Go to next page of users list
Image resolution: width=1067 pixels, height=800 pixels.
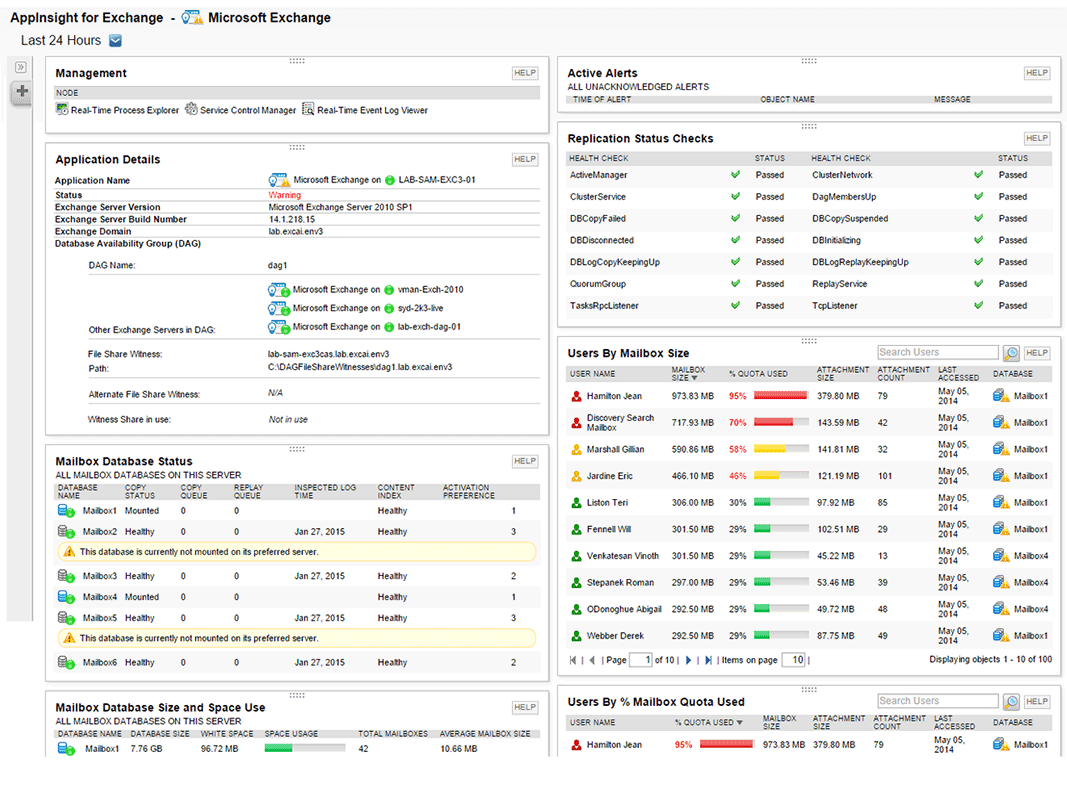coord(688,660)
